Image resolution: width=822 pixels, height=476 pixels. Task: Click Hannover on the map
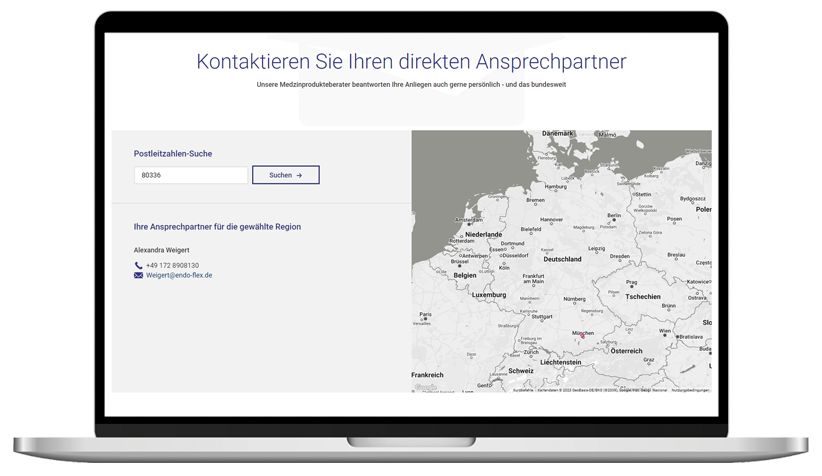551,220
